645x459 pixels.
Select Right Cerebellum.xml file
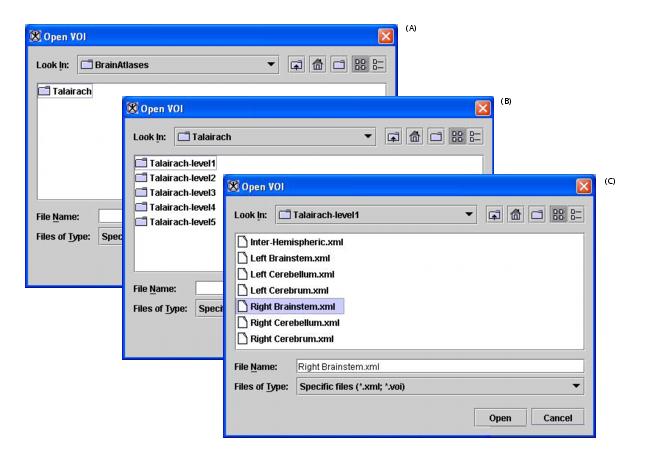[294, 322]
